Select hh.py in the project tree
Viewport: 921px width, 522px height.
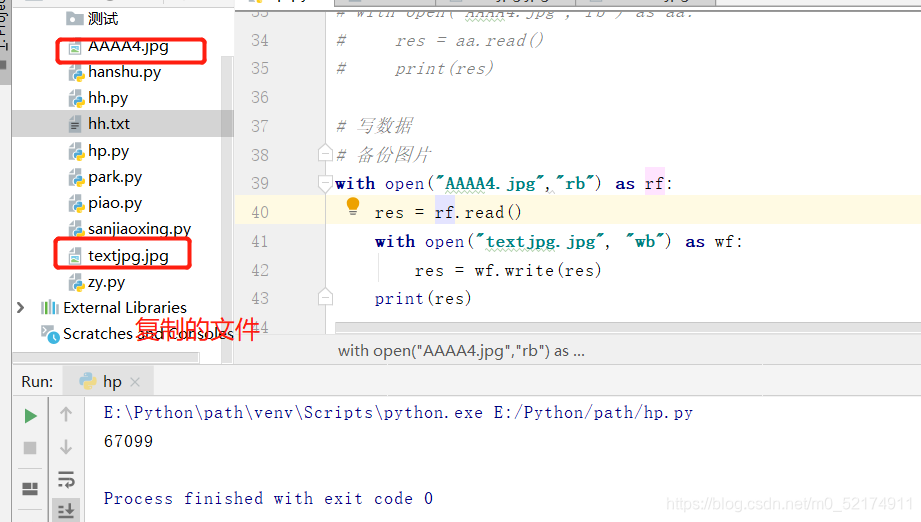(x=107, y=98)
